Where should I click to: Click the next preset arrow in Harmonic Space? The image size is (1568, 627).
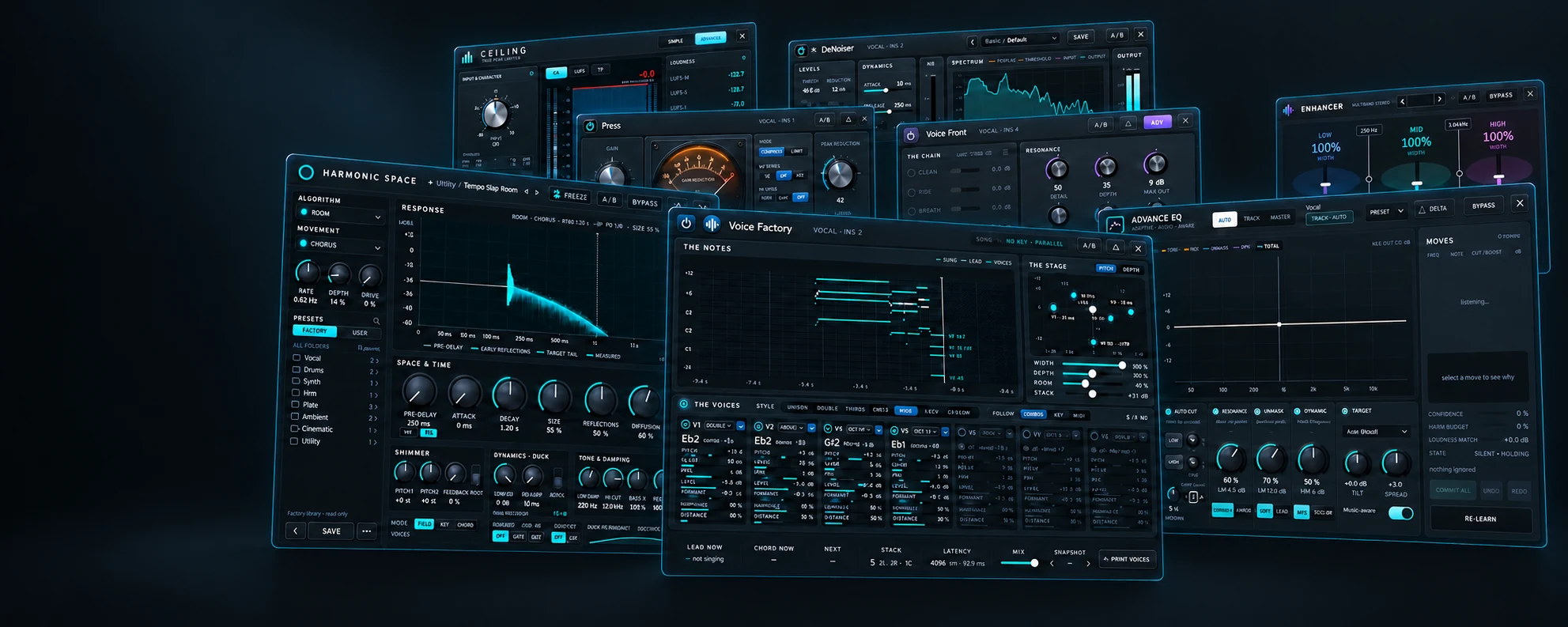[537, 192]
